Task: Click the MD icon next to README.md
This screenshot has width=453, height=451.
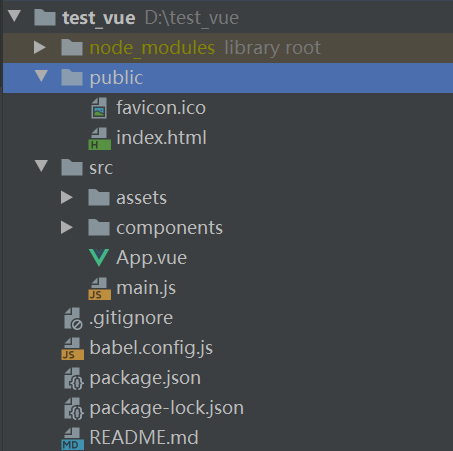Action: pos(73,438)
